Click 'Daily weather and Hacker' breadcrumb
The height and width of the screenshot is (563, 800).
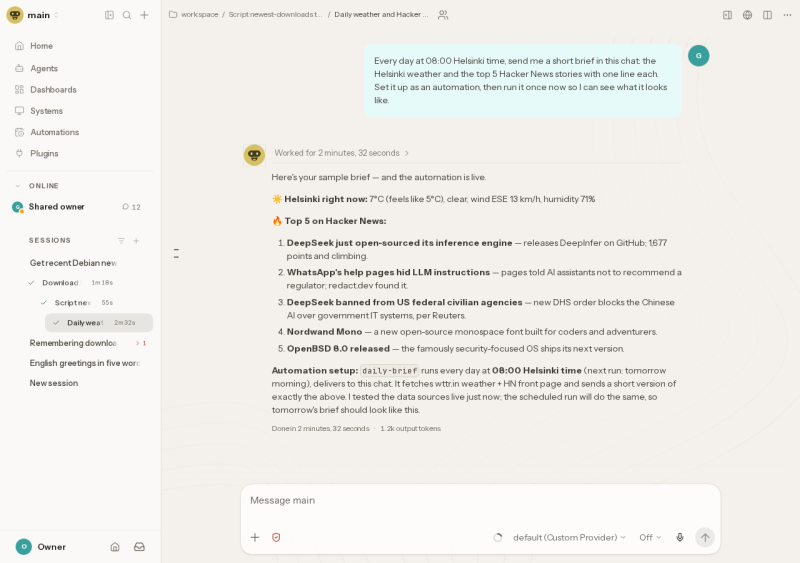[381, 14]
